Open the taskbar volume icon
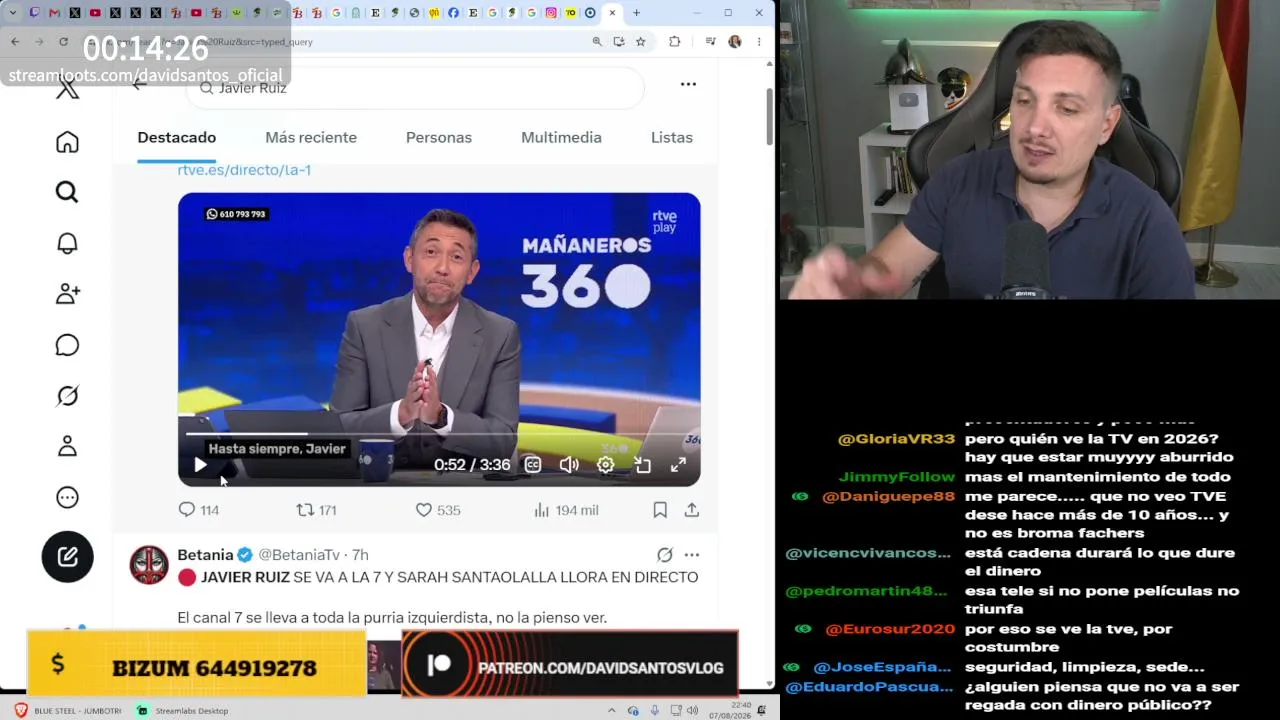 click(691, 711)
